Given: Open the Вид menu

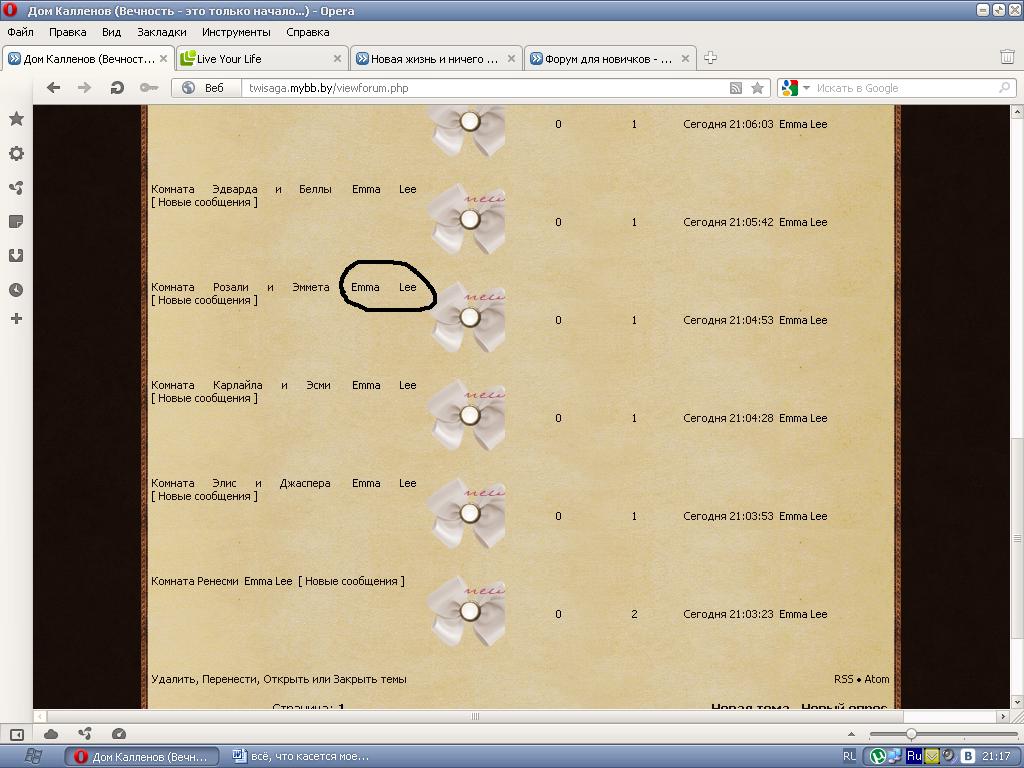Looking at the screenshot, I should point(111,32).
